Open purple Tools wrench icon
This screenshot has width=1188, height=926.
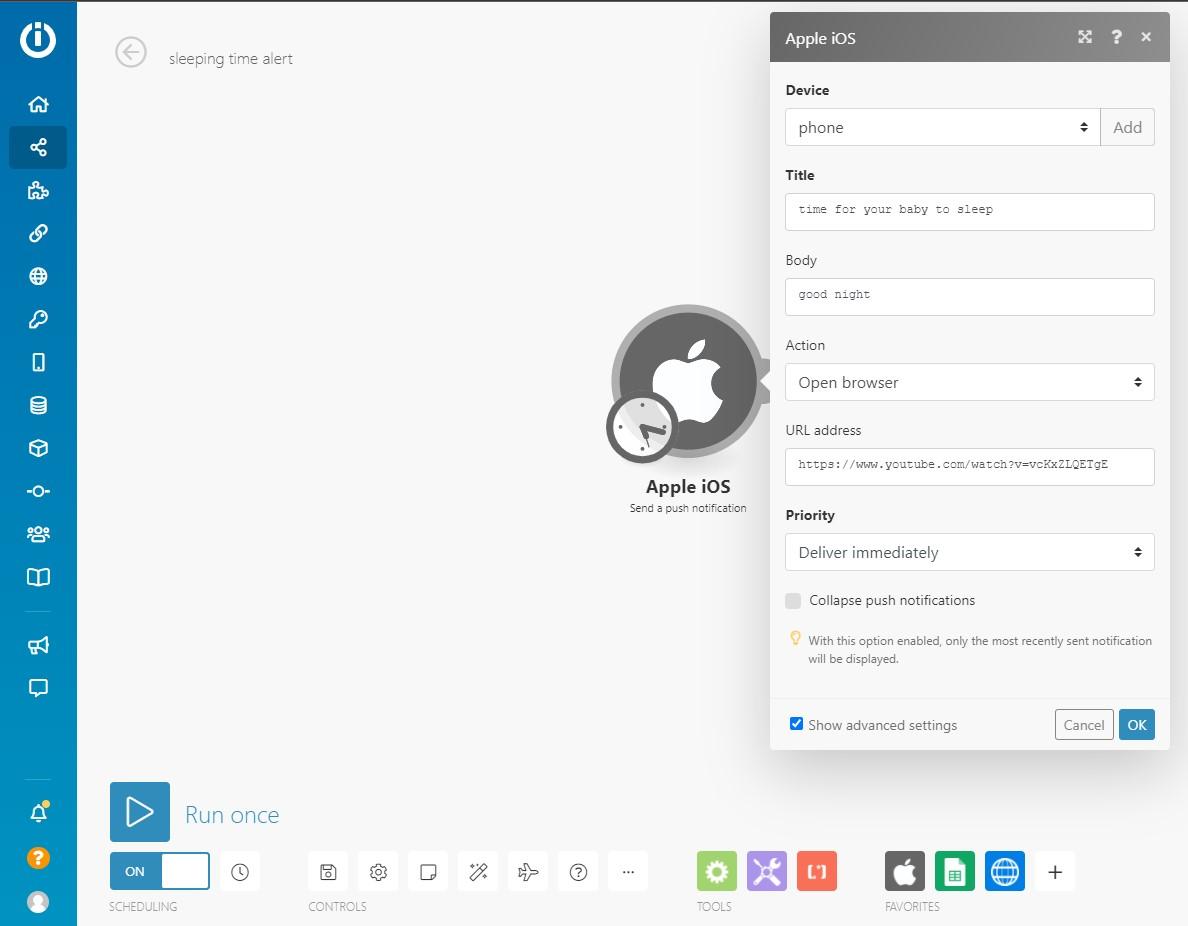tap(767, 871)
